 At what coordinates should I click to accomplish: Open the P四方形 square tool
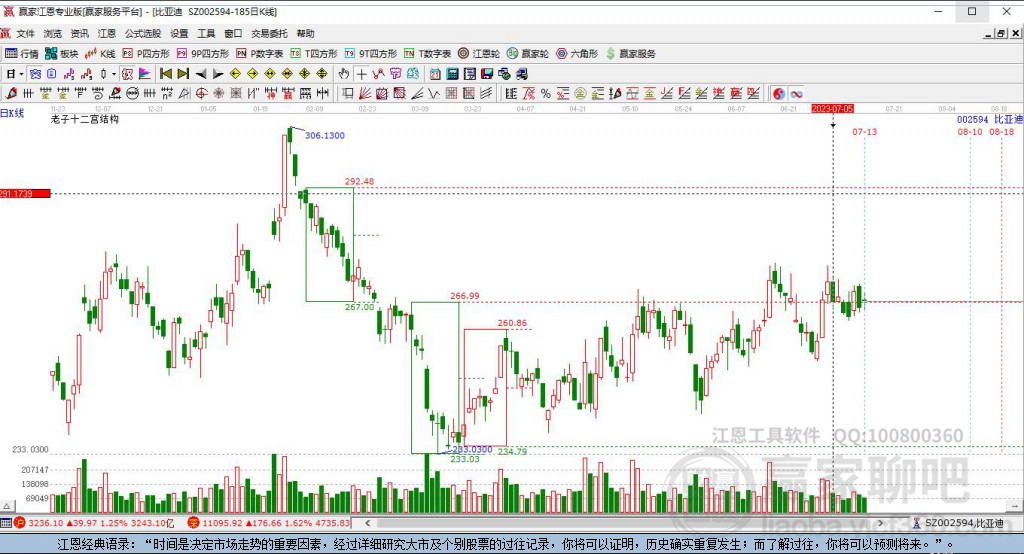click(146, 54)
